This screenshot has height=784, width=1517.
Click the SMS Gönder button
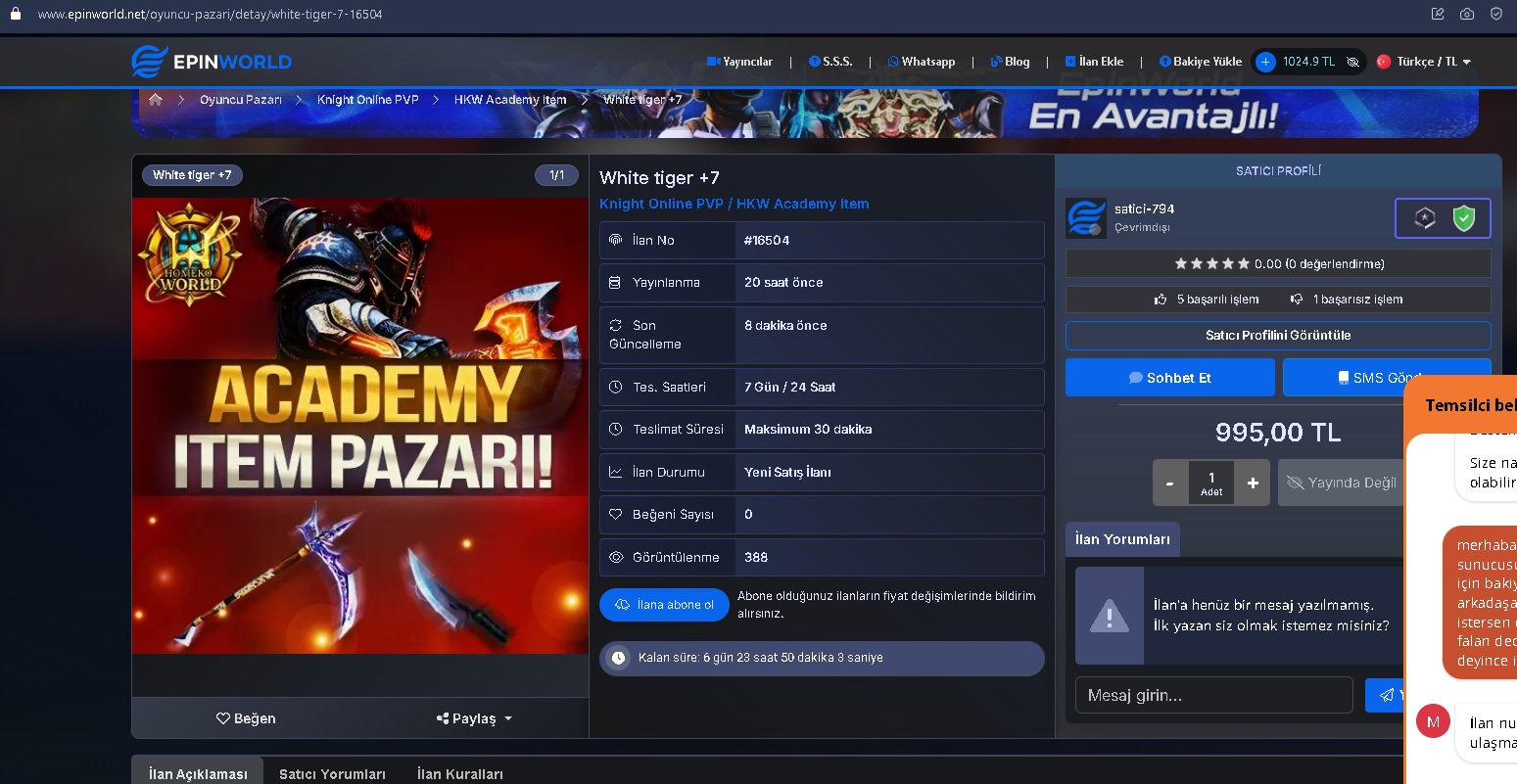[x=1387, y=378]
